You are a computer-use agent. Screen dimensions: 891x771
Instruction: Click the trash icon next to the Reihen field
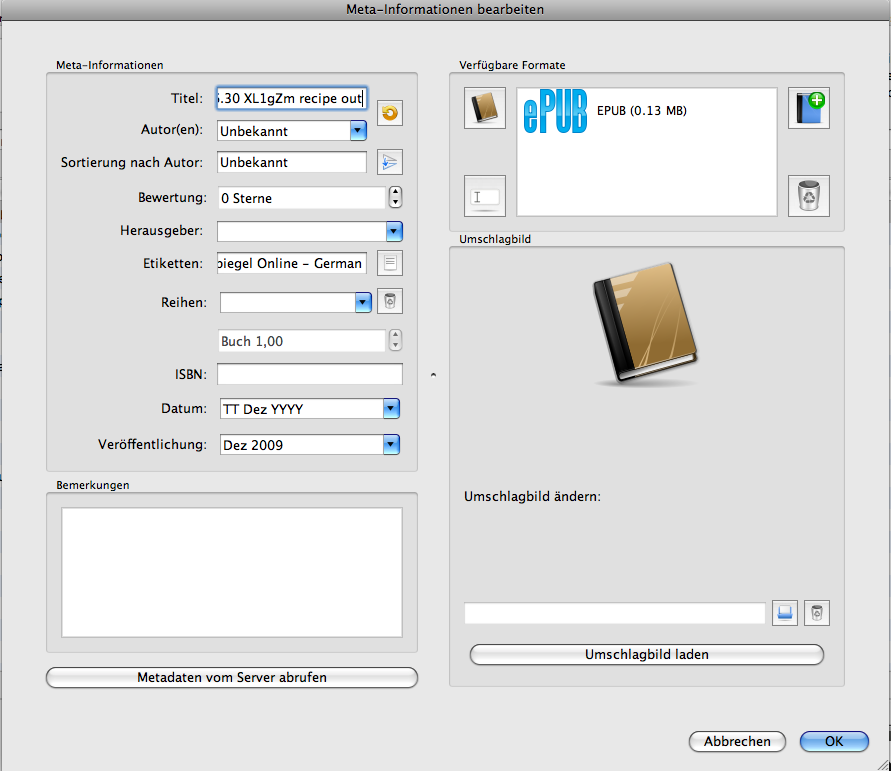click(390, 301)
